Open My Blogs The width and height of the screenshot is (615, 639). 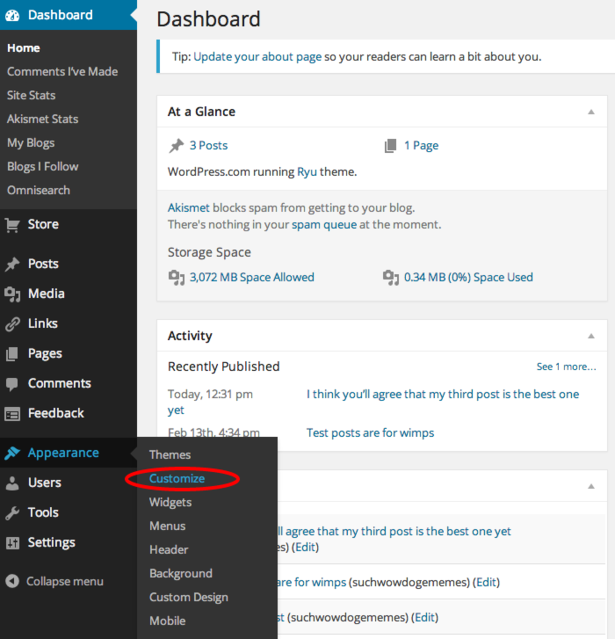tap(31, 143)
